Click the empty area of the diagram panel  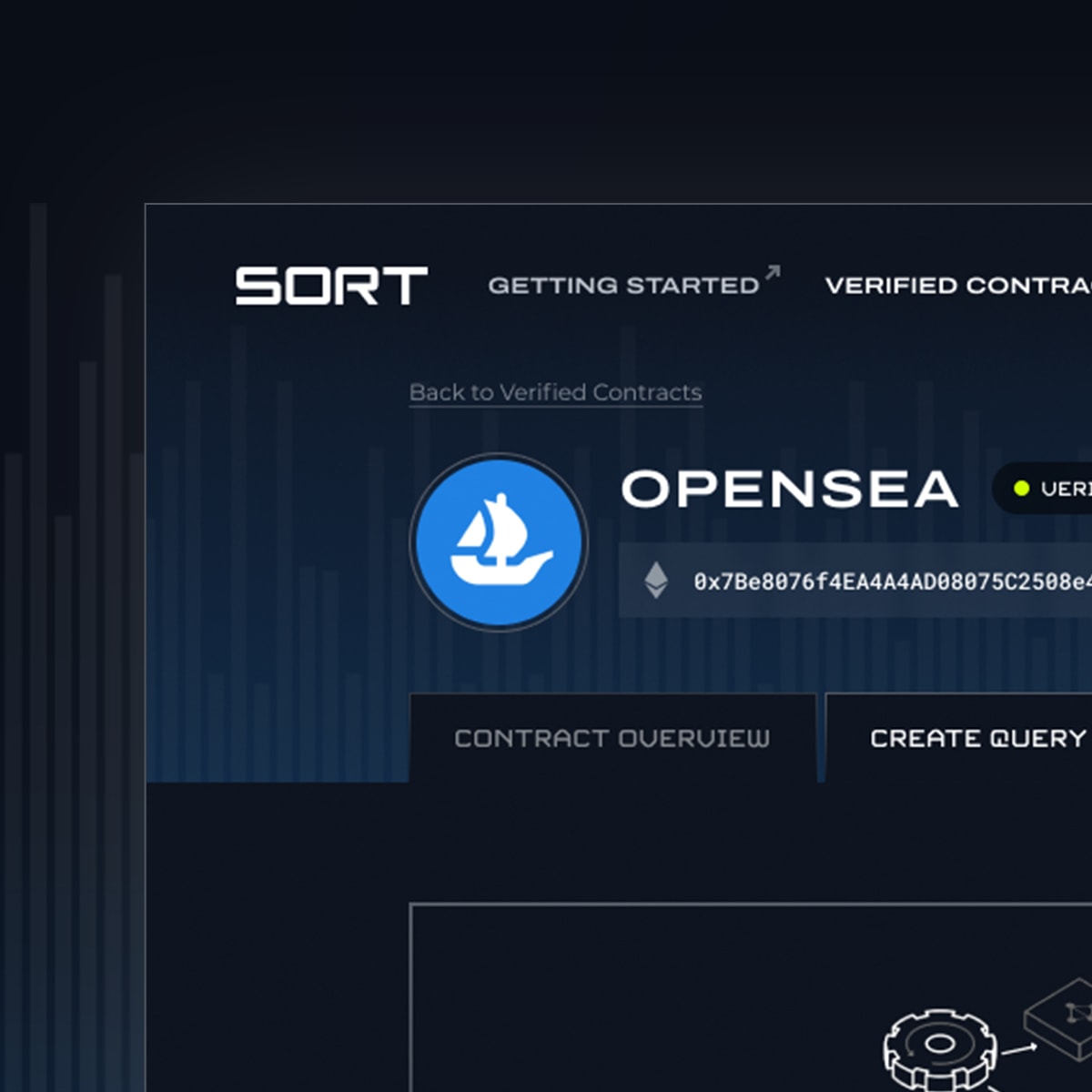pos(637,1001)
